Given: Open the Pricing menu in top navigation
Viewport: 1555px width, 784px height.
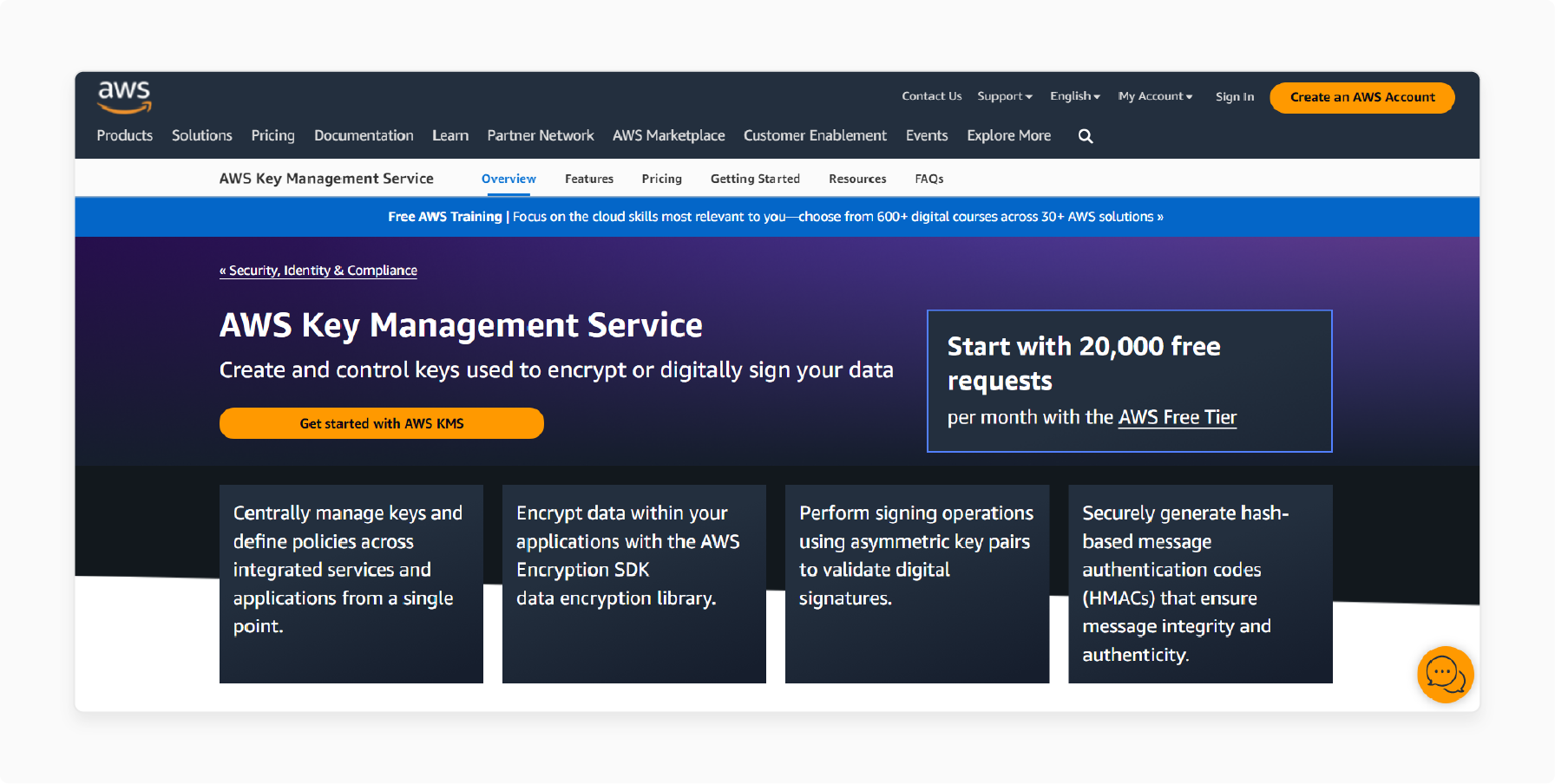Looking at the screenshot, I should tap(273, 135).
